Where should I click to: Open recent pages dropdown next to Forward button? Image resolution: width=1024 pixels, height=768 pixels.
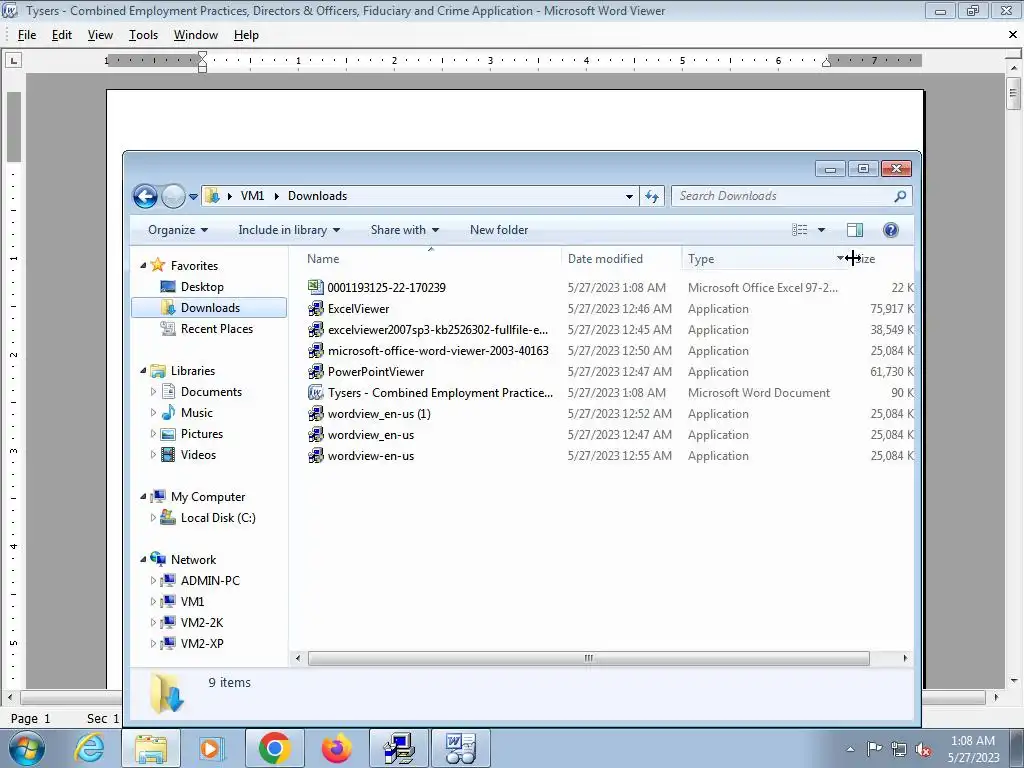pos(193,196)
